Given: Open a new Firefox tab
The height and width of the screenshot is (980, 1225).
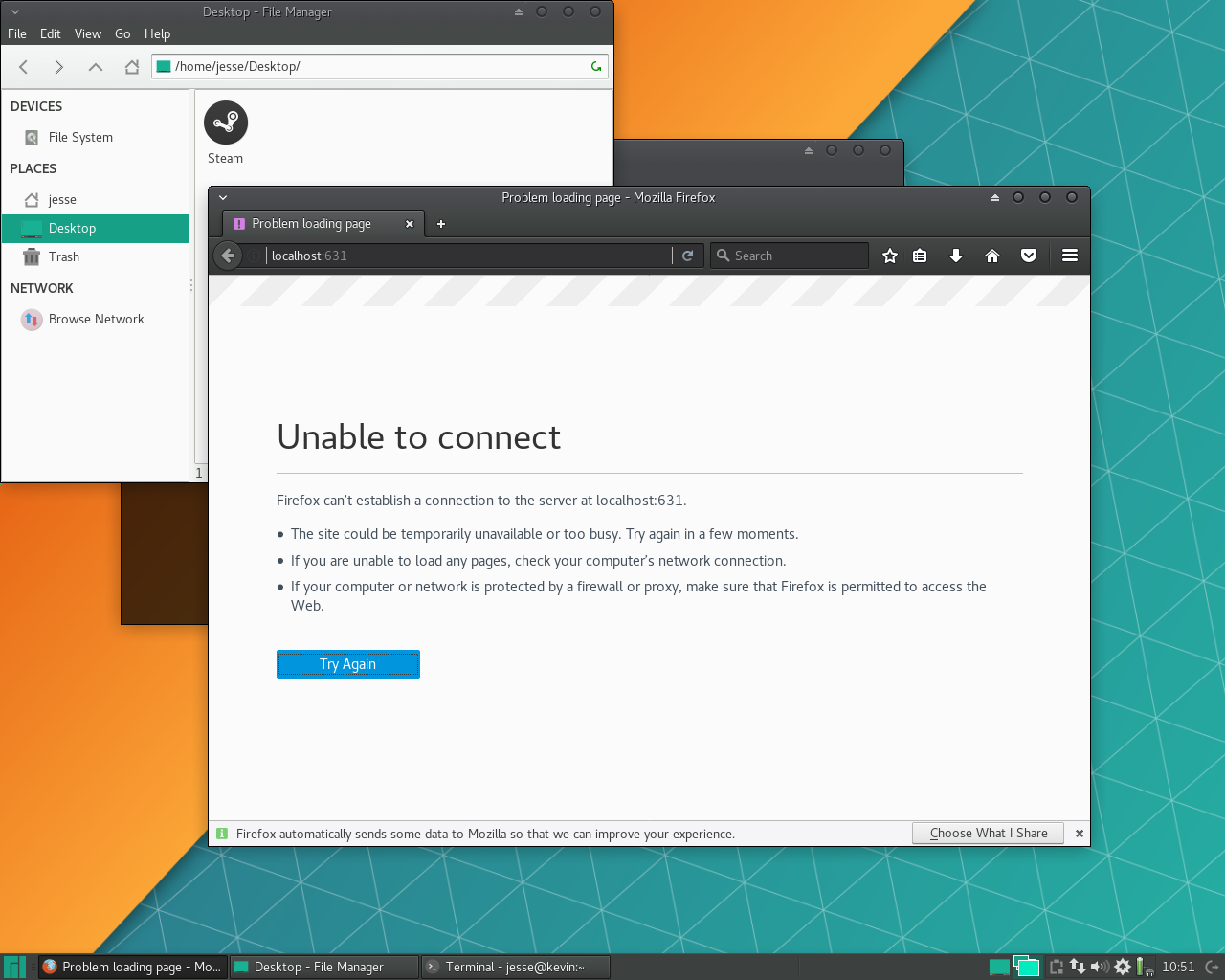Looking at the screenshot, I should pos(441,224).
